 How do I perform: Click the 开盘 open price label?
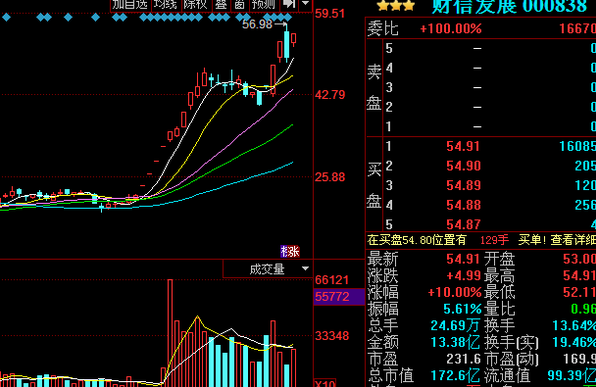(499, 259)
